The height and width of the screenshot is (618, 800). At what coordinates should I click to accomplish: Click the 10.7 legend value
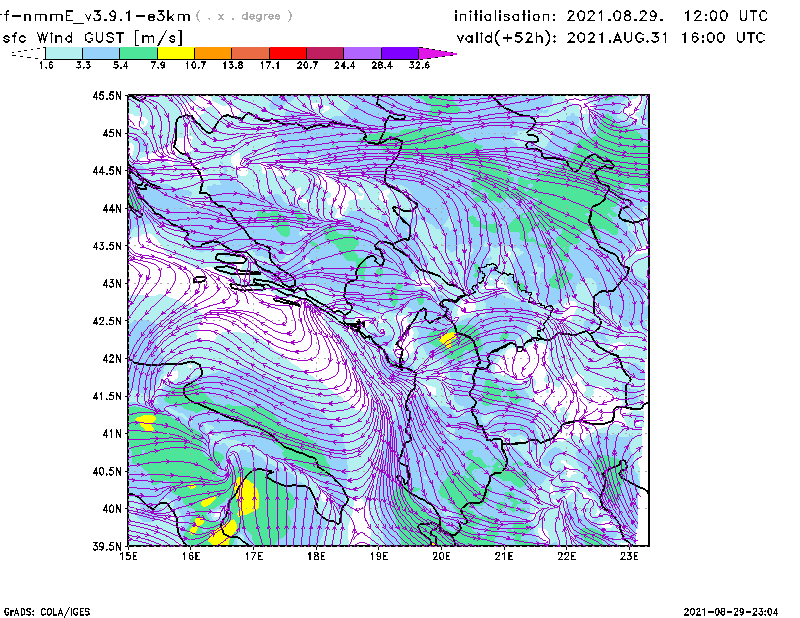click(x=195, y=65)
